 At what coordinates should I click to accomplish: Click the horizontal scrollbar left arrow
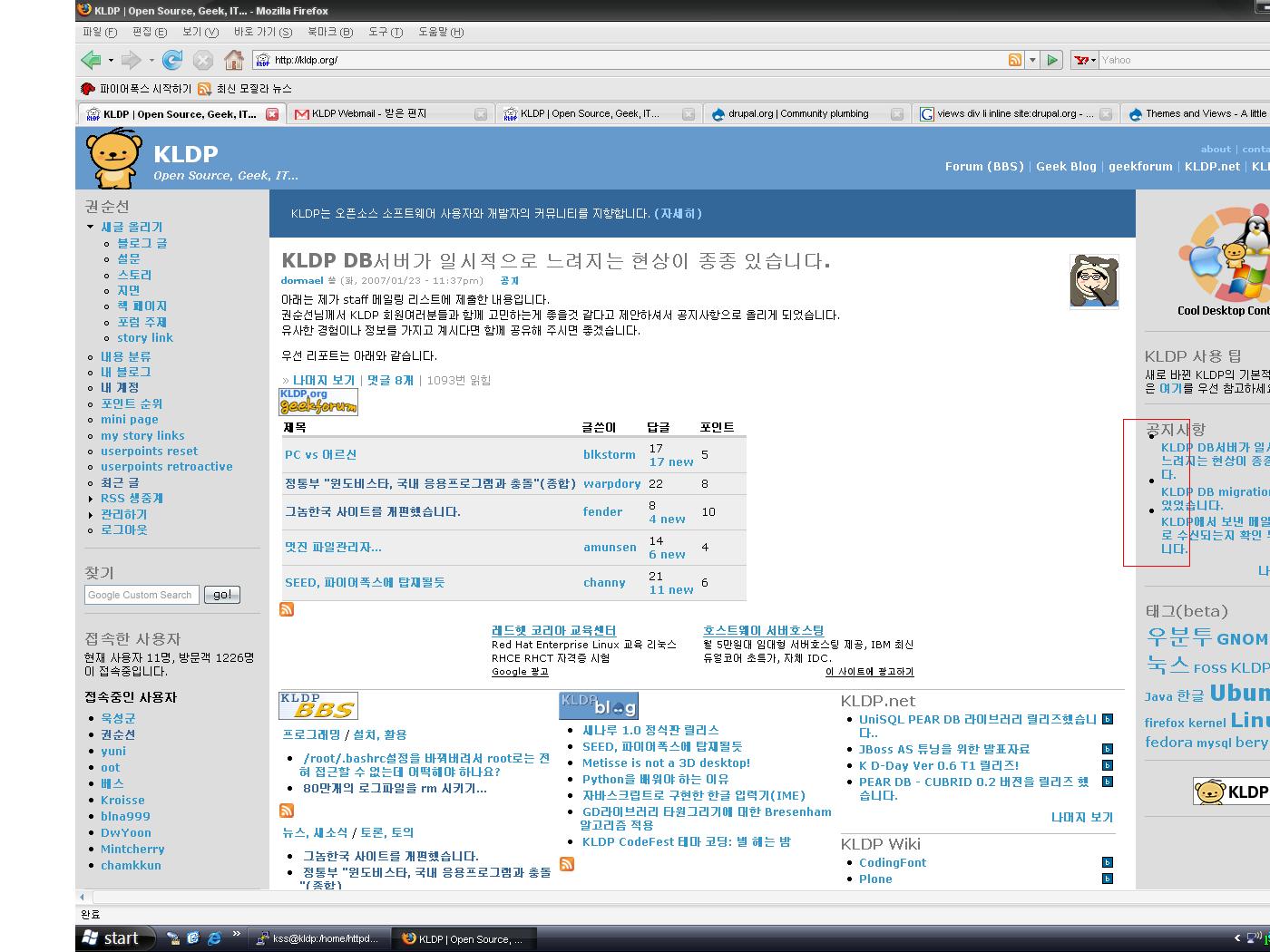(82, 897)
